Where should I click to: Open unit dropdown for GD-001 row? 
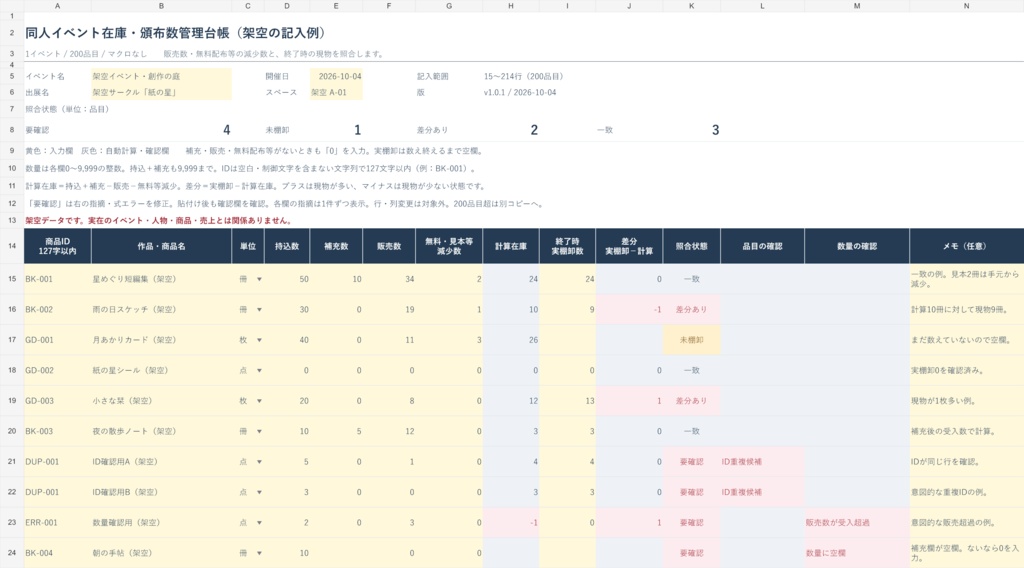pyautogui.click(x=259, y=340)
